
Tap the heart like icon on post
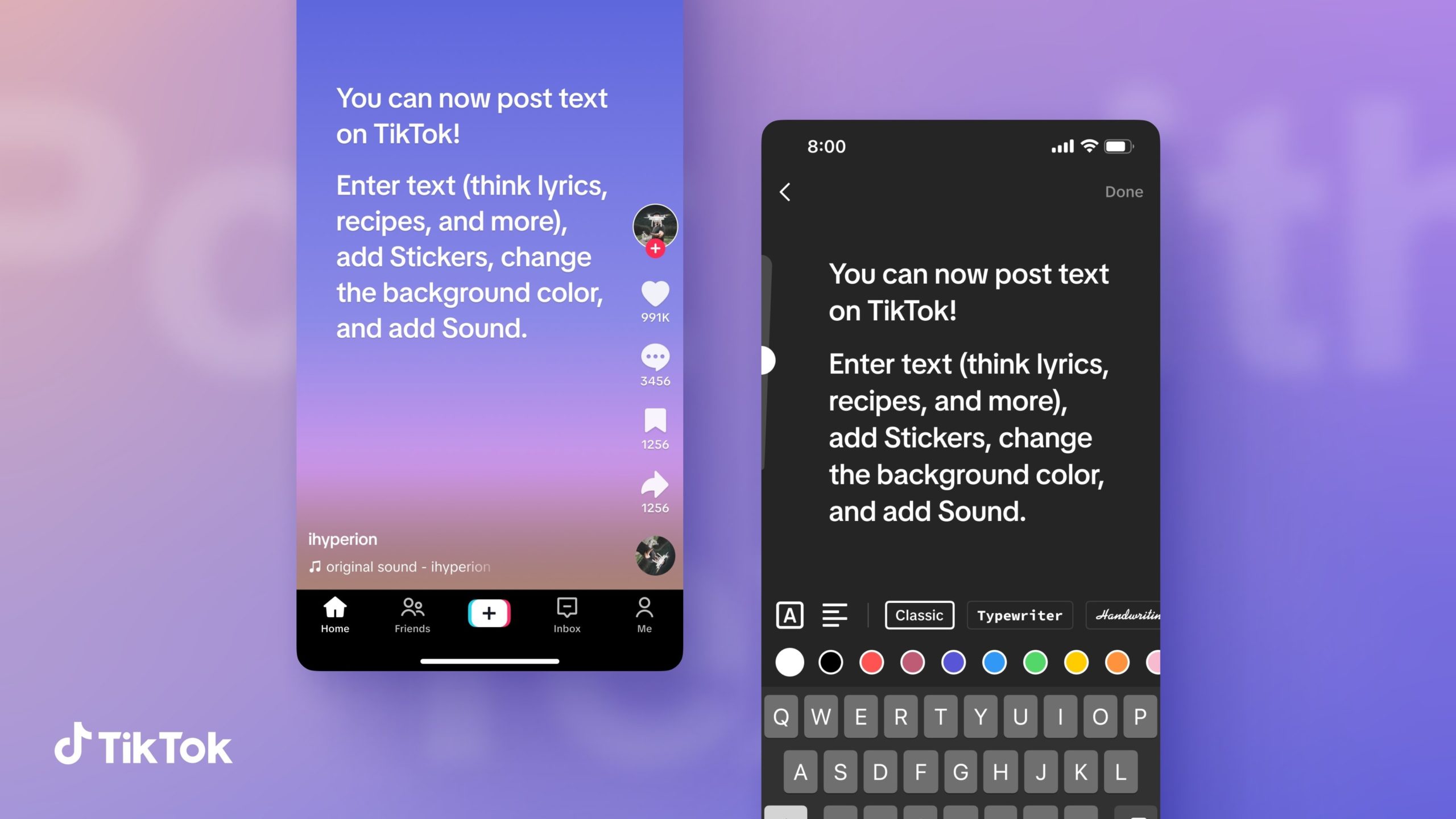point(654,293)
